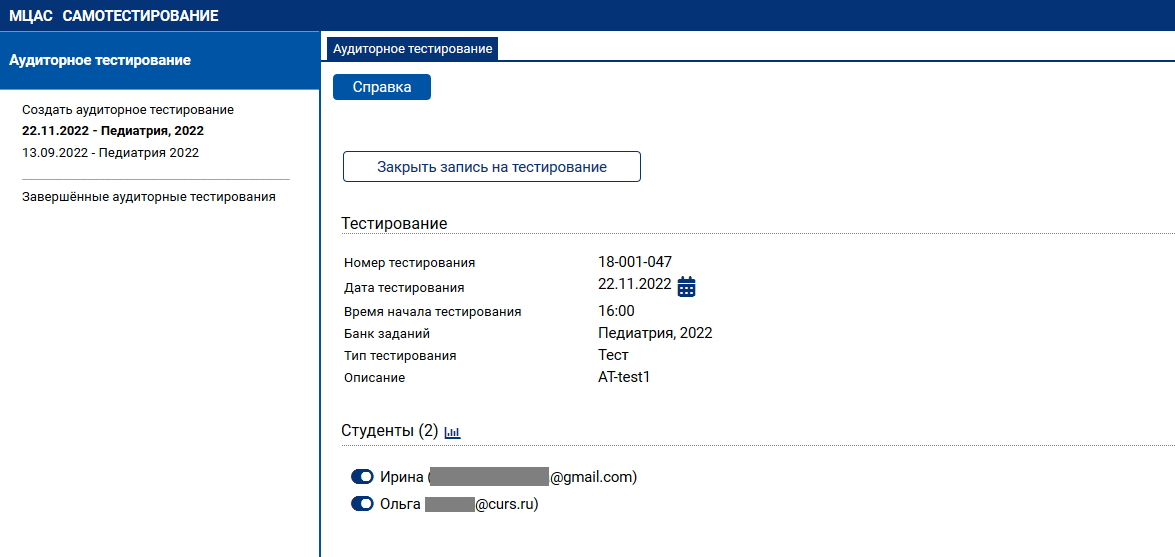Toggle the switch for student Ирина

362,477
